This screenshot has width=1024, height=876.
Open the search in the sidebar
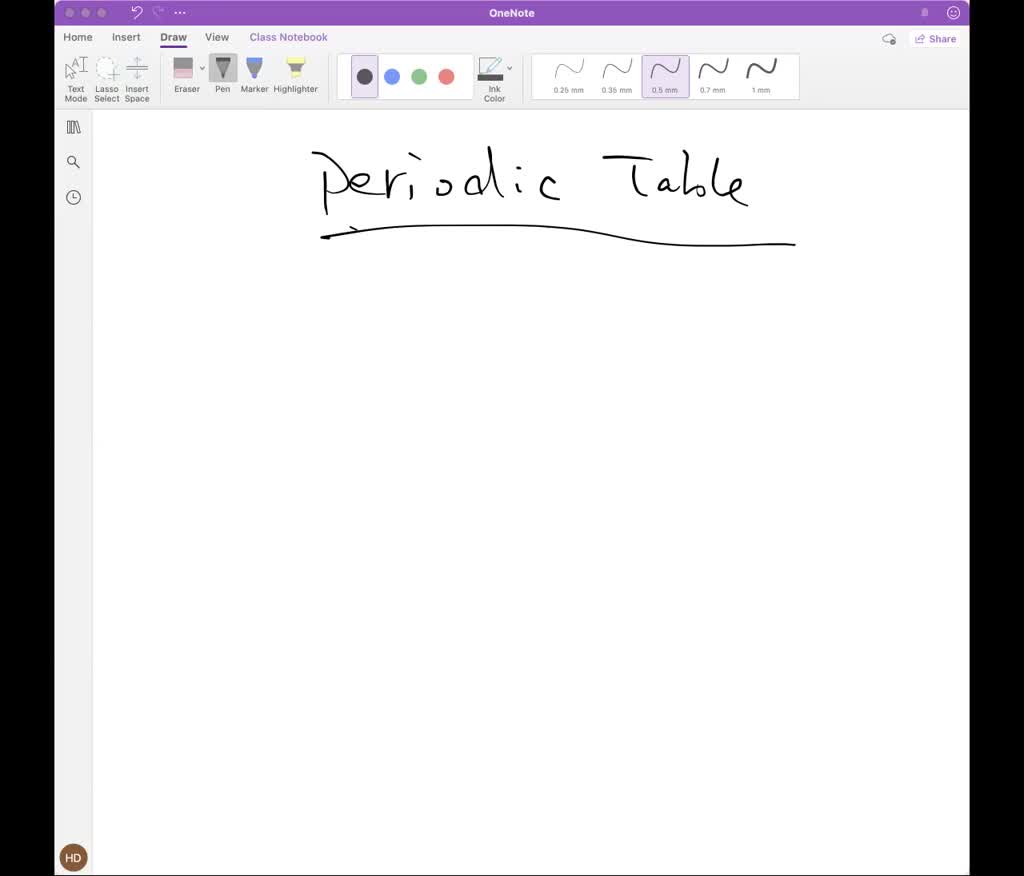72,161
